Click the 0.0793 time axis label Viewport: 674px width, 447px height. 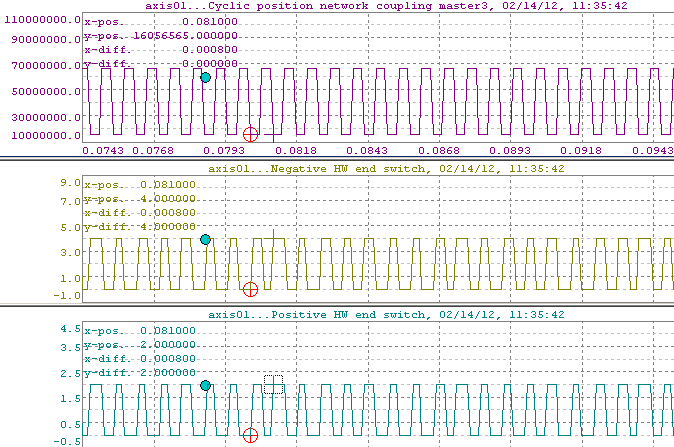tap(224, 151)
